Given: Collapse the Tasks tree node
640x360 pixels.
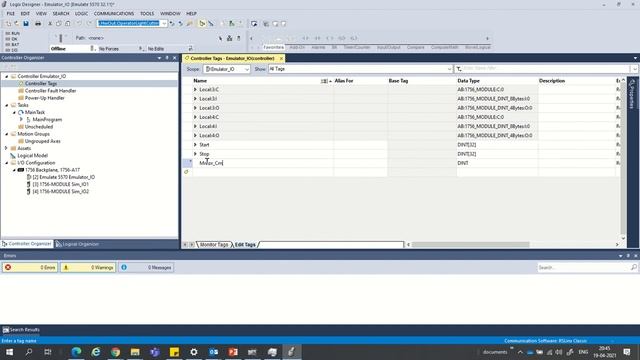Looking at the screenshot, I should tap(7, 105).
